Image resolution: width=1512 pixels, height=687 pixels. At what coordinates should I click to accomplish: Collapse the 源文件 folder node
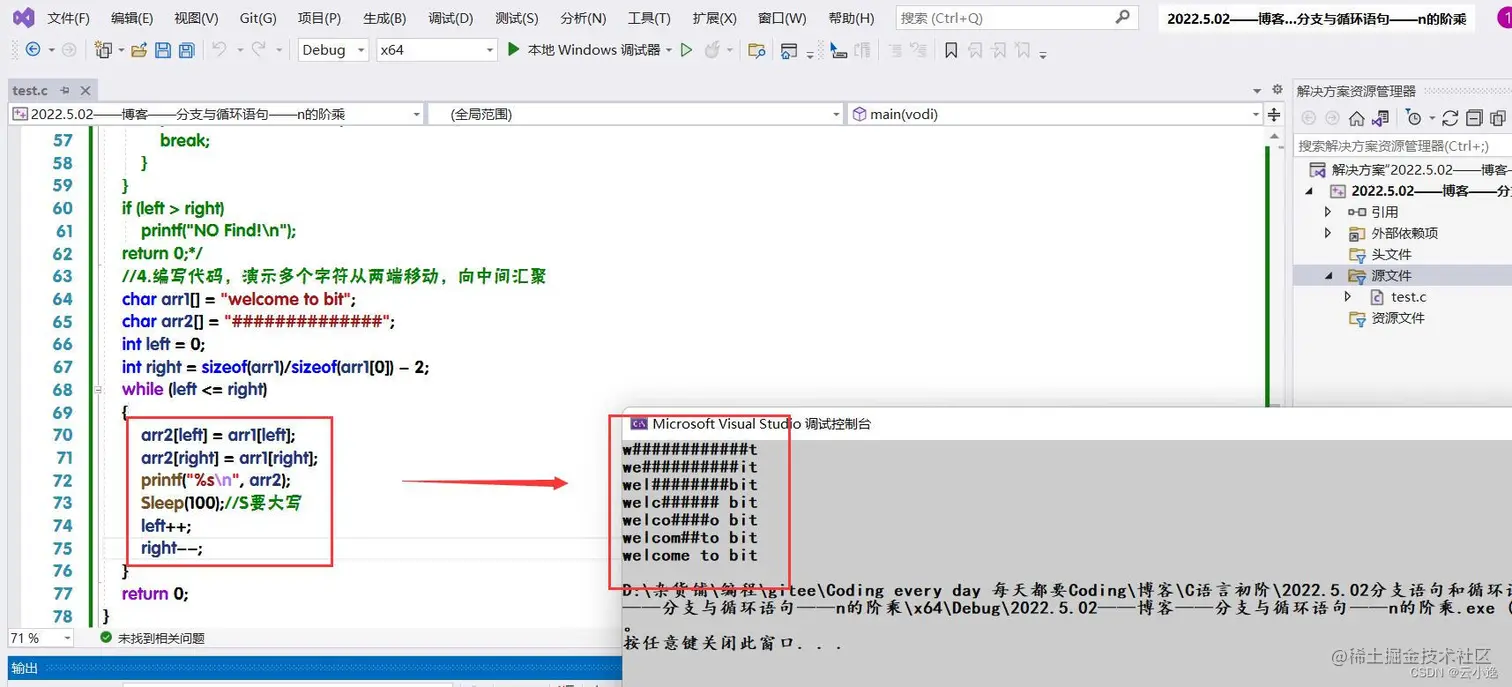1329,275
